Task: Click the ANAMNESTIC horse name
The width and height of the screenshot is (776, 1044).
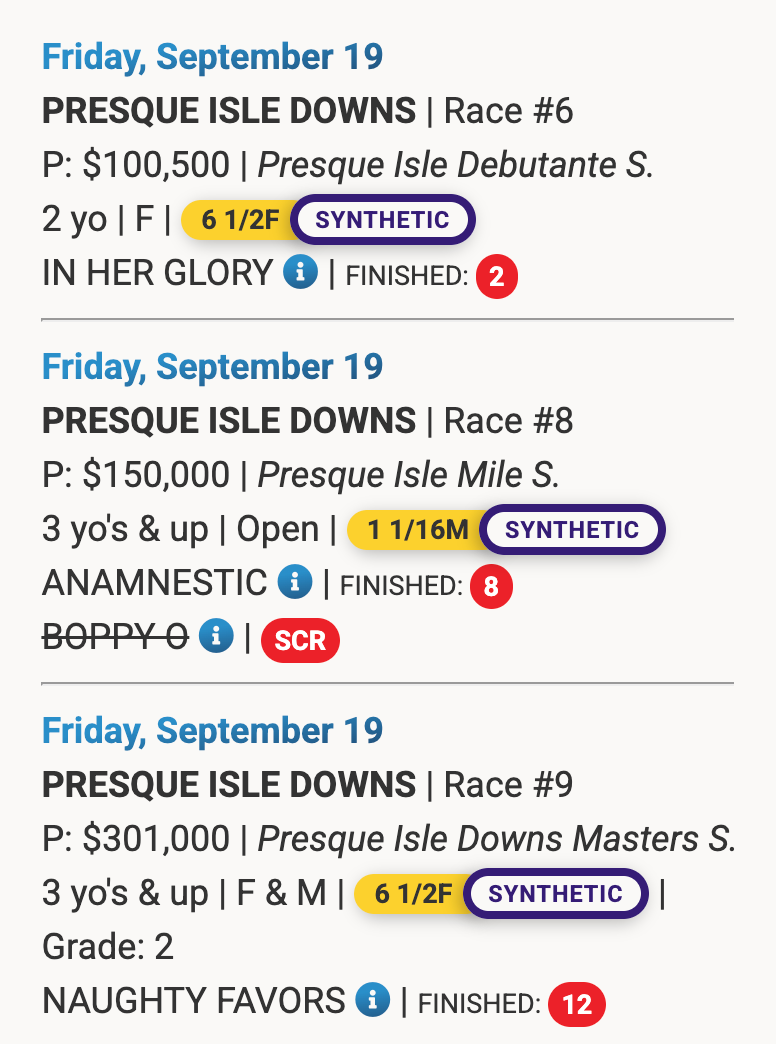Action: 154,583
